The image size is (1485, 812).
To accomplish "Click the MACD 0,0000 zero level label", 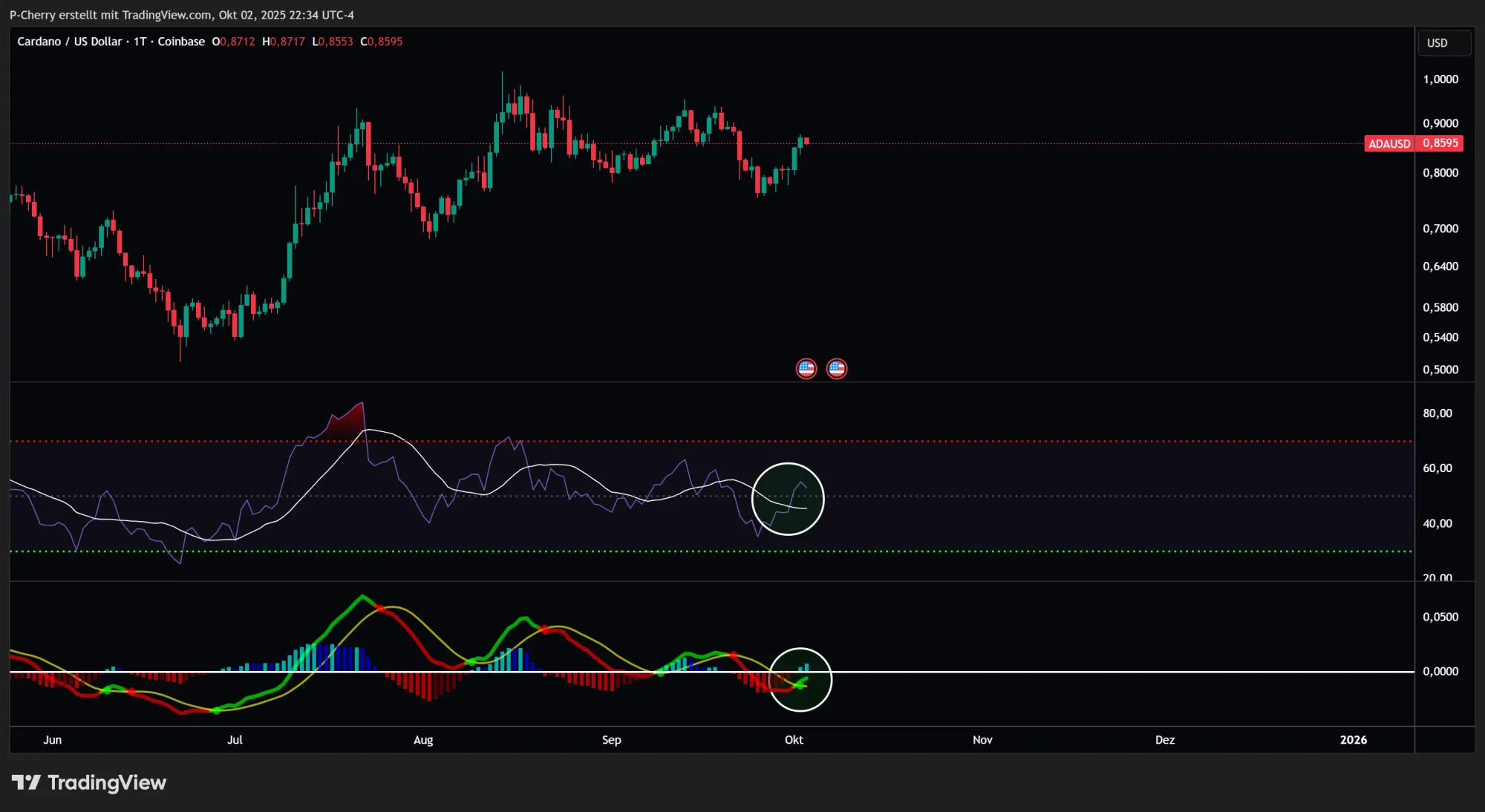I will [x=1440, y=671].
